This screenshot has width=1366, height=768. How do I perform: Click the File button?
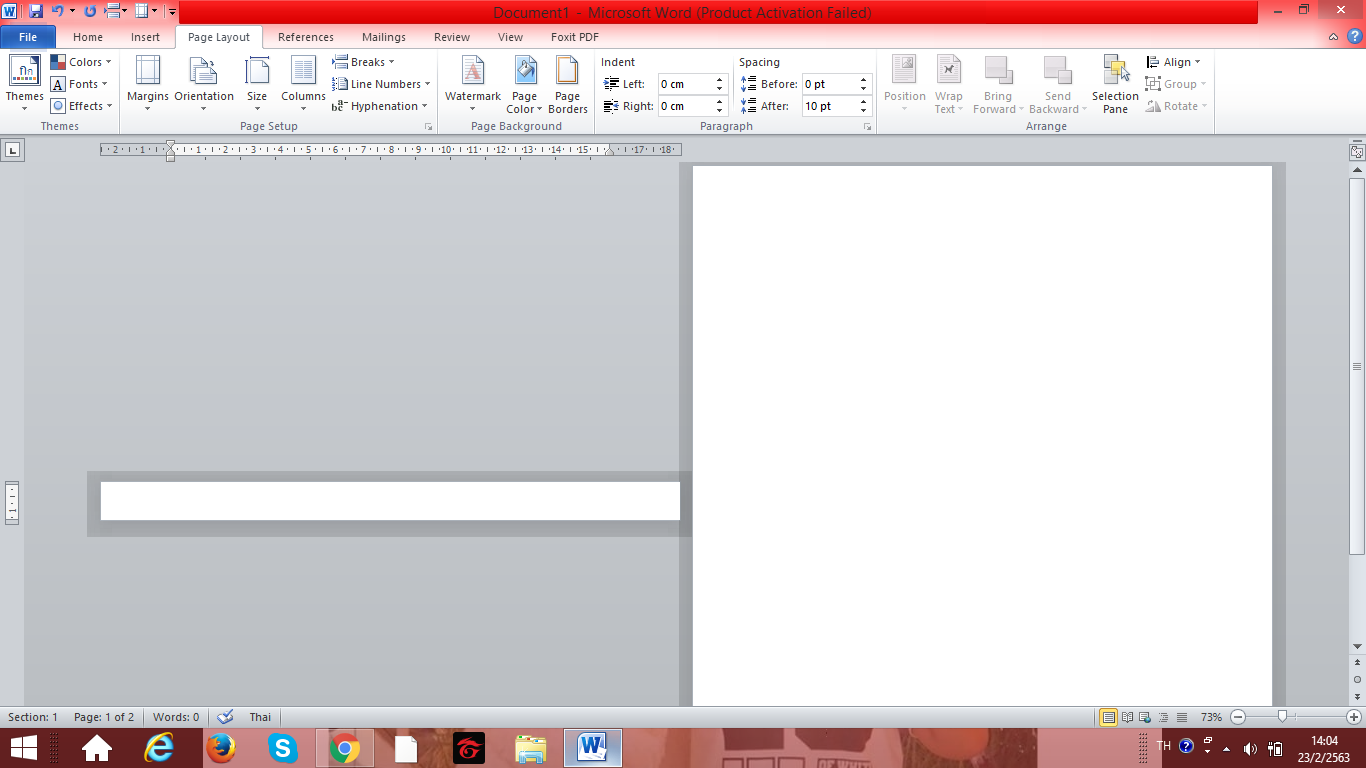tap(28, 37)
